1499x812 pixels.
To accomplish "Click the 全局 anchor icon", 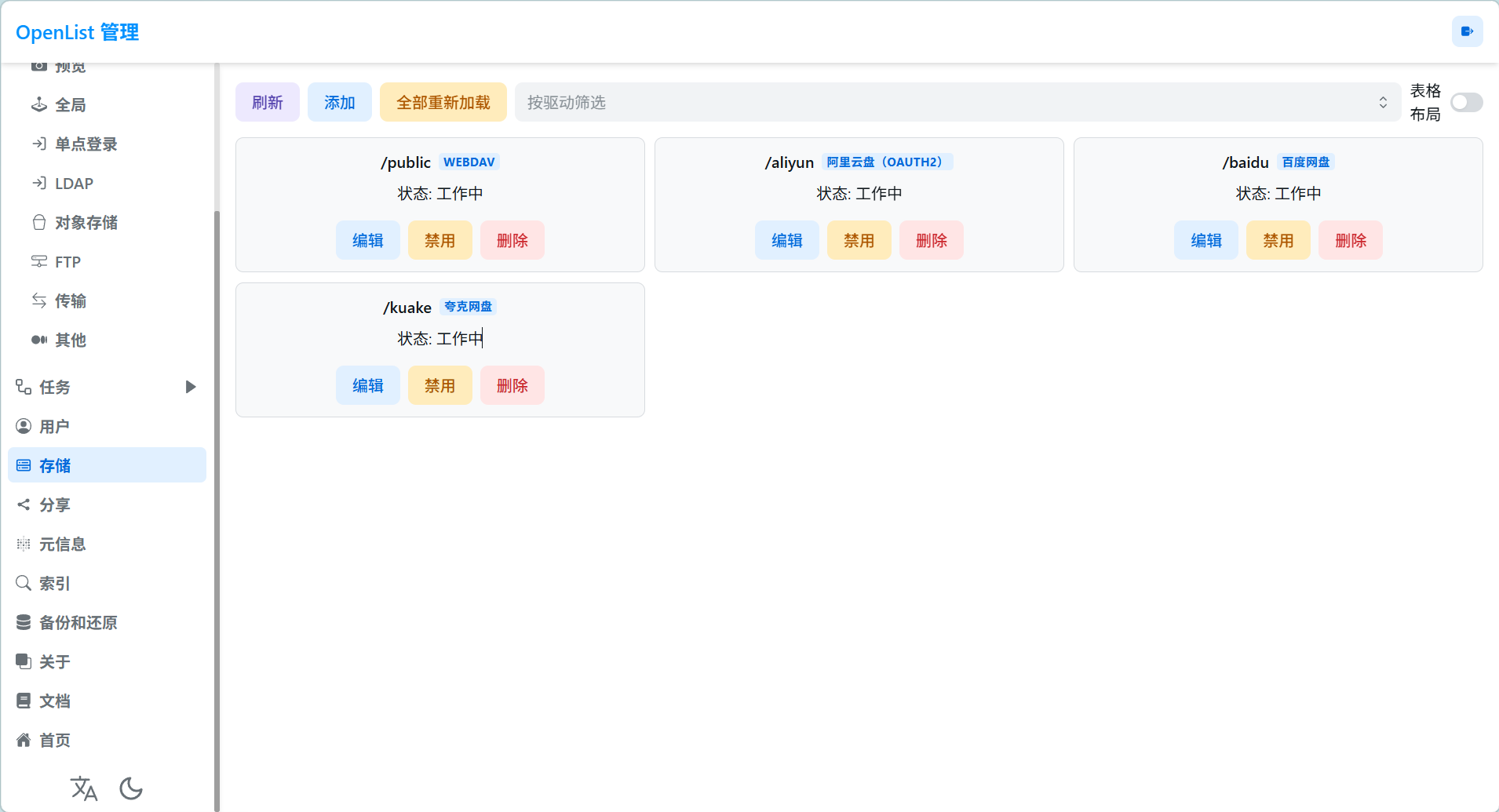I will [x=39, y=104].
